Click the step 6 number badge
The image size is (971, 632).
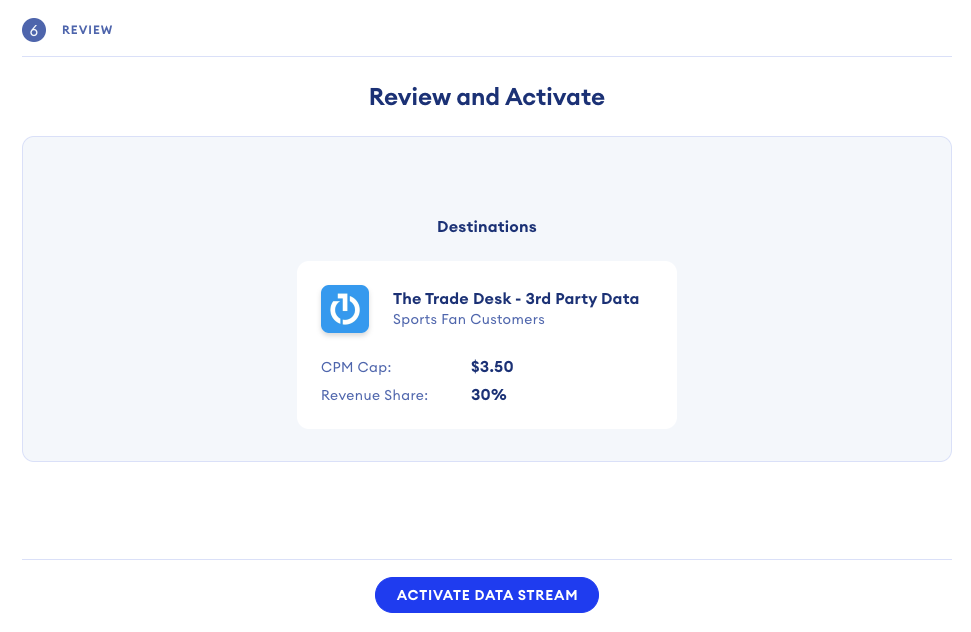pyautogui.click(x=34, y=30)
